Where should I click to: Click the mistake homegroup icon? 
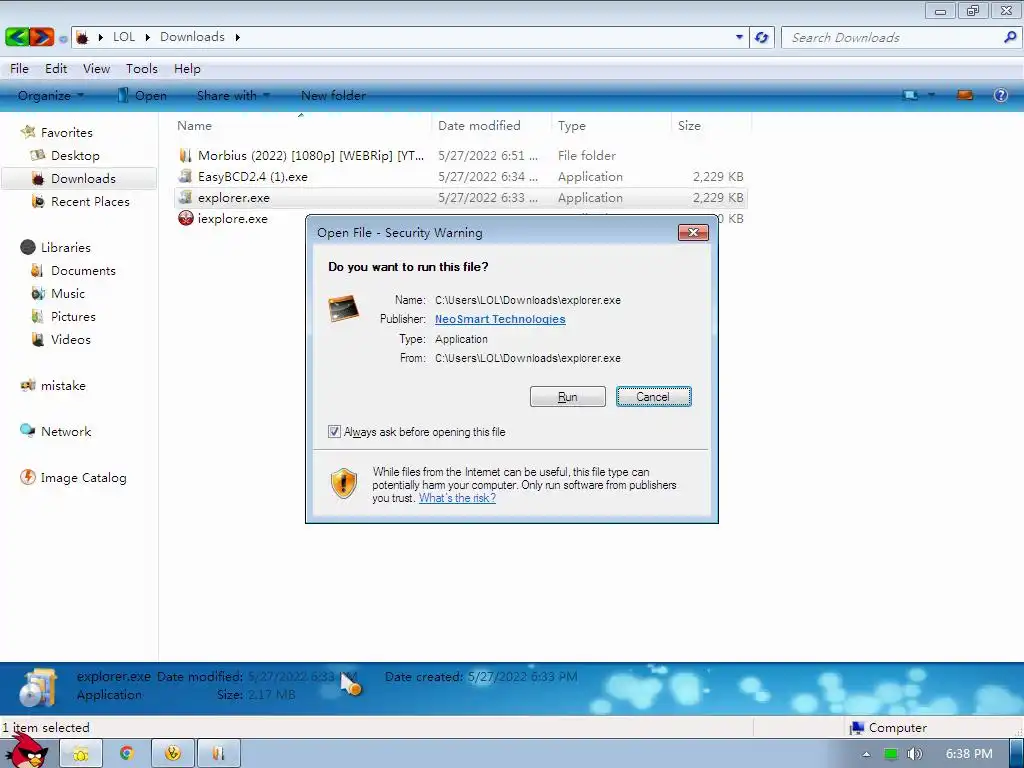(x=28, y=385)
